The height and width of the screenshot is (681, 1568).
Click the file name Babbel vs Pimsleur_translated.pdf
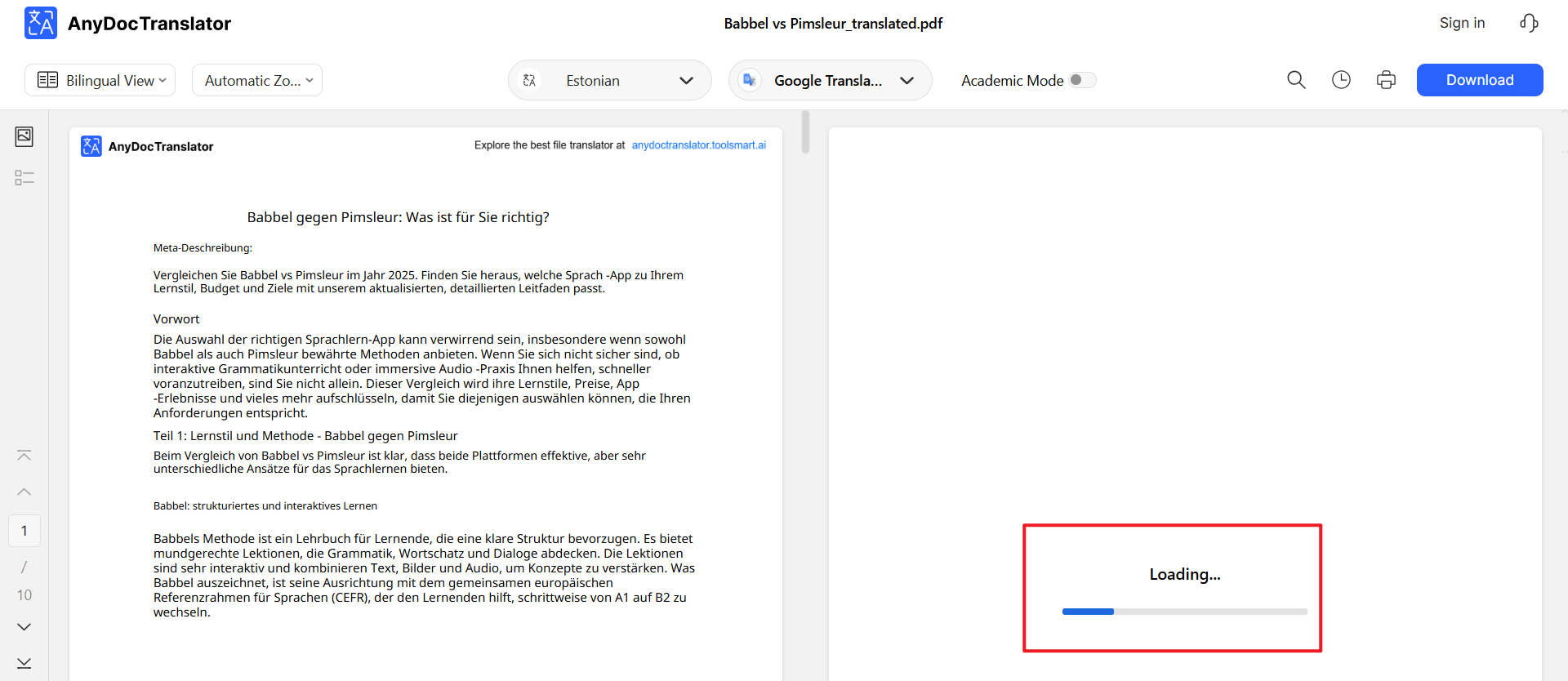833,24
